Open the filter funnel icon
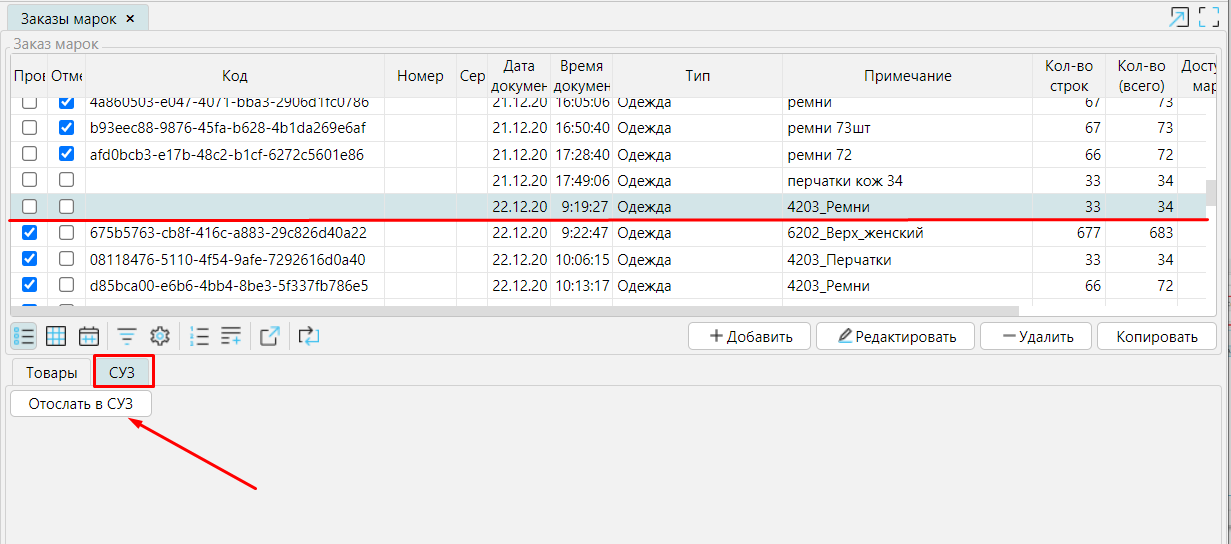1231x544 pixels. (127, 336)
